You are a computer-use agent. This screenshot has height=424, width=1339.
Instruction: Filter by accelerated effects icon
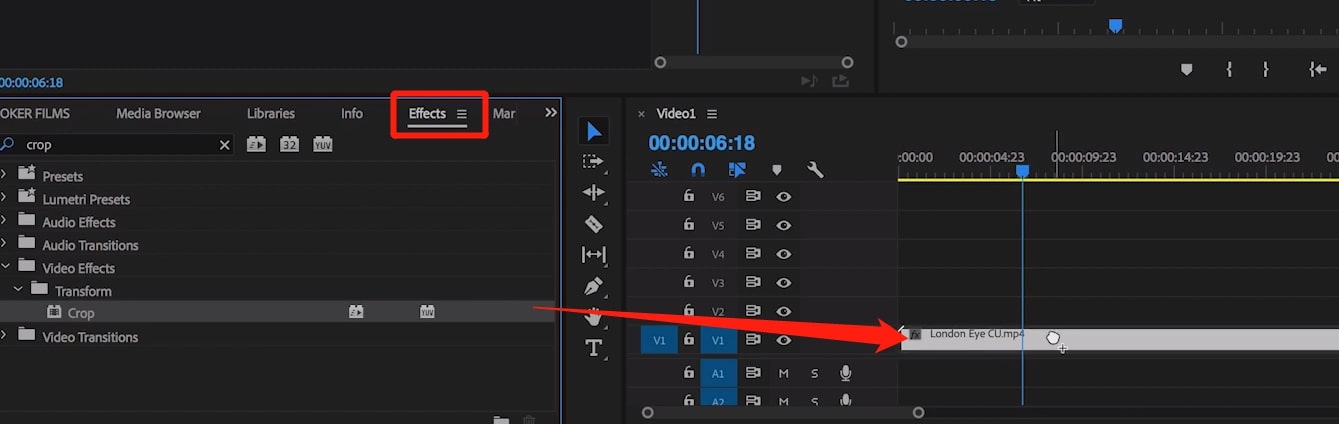pyautogui.click(x=256, y=144)
